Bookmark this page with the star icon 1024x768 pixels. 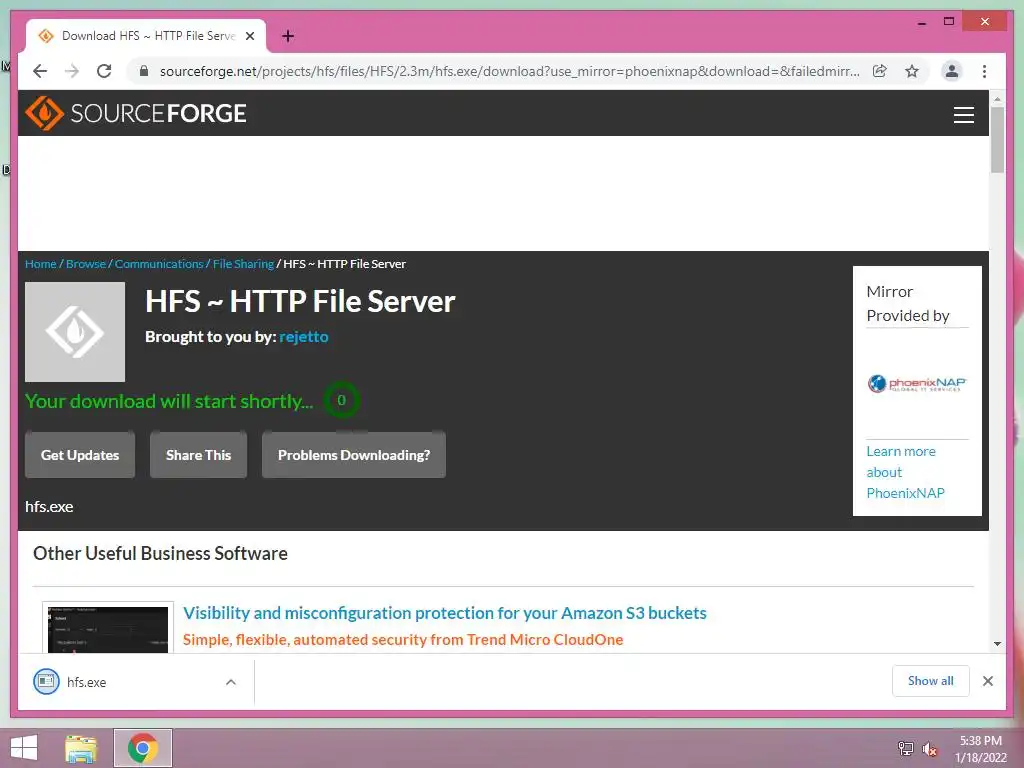pos(912,71)
